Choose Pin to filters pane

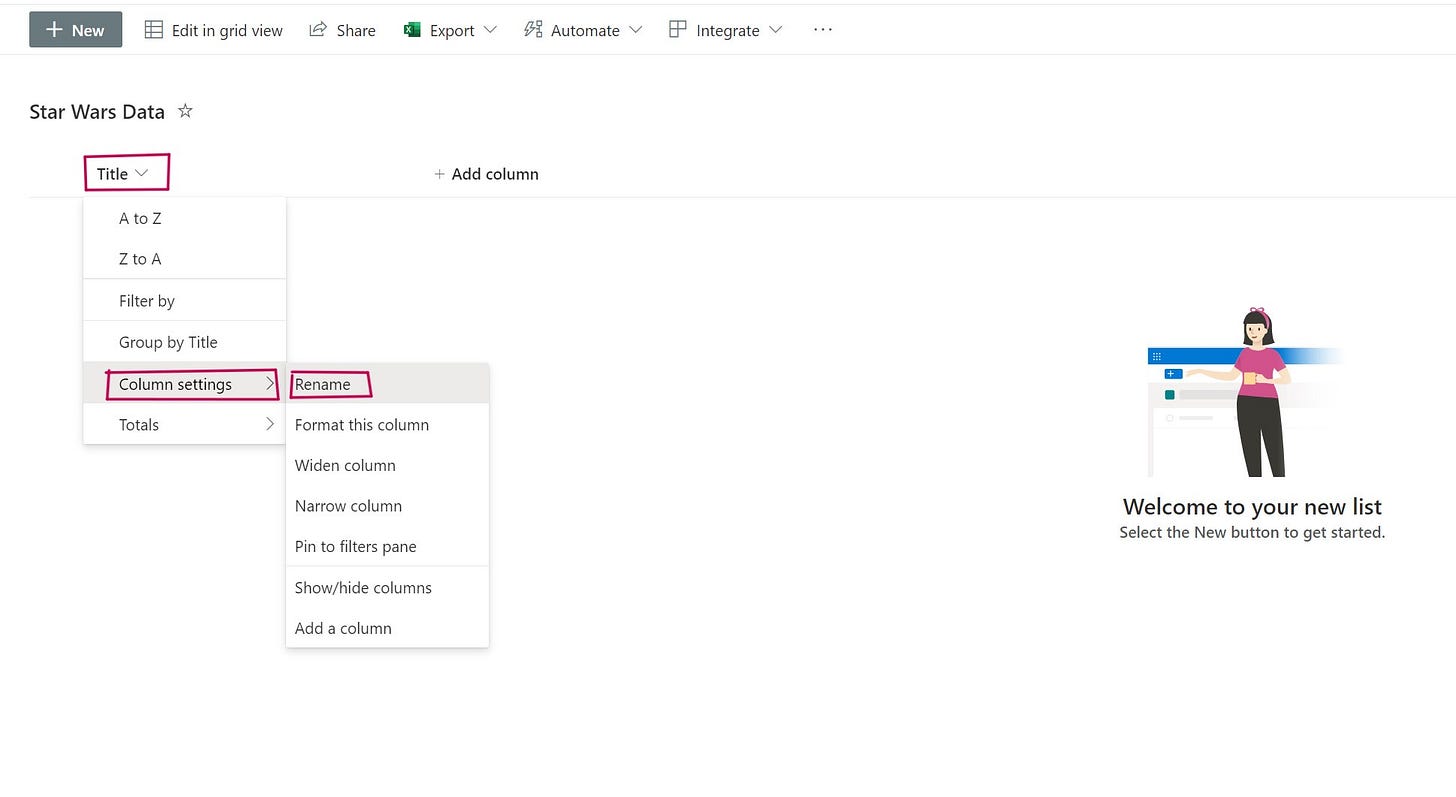coord(388,547)
